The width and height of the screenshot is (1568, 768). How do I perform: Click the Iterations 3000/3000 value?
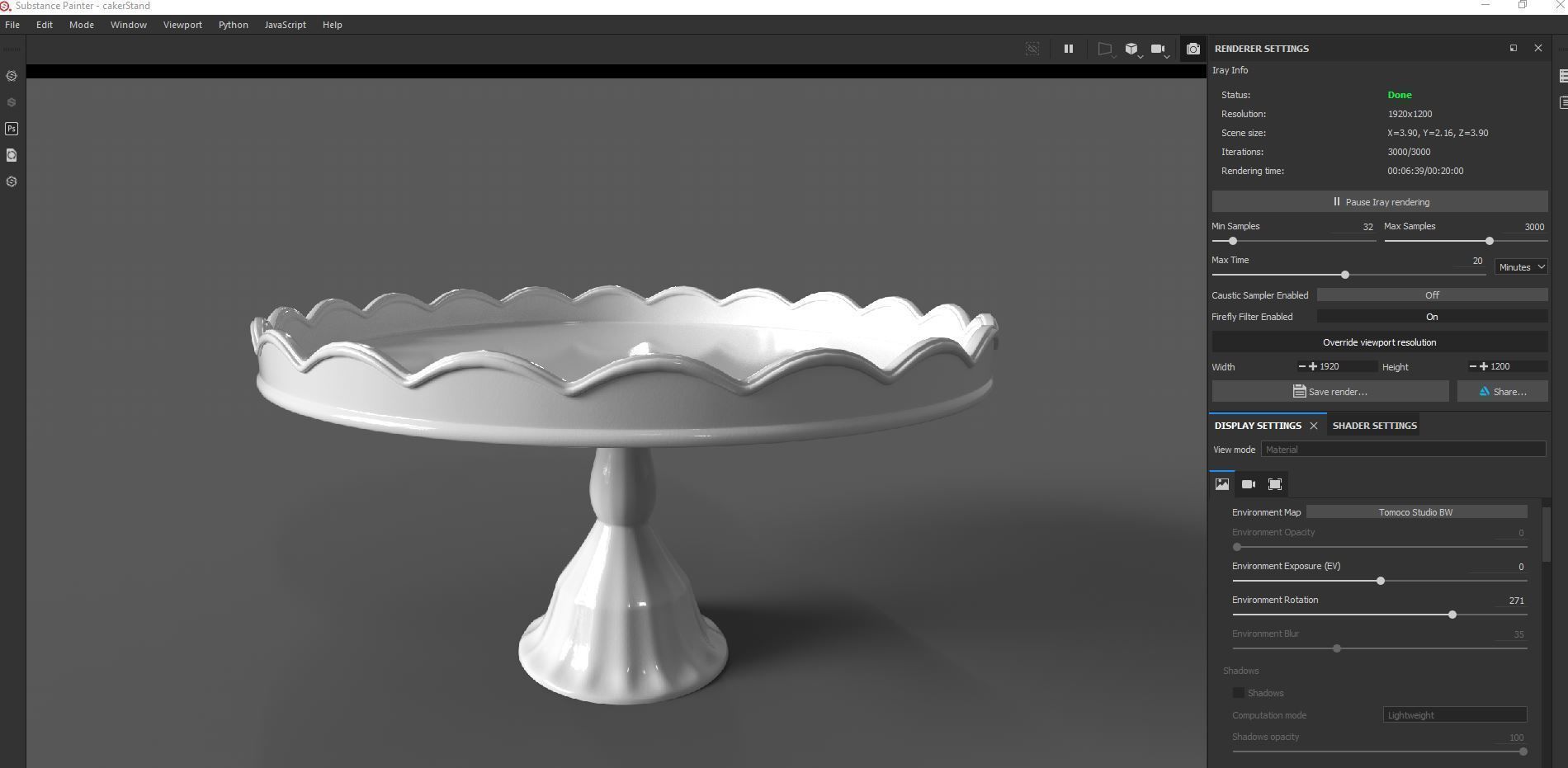1409,152
